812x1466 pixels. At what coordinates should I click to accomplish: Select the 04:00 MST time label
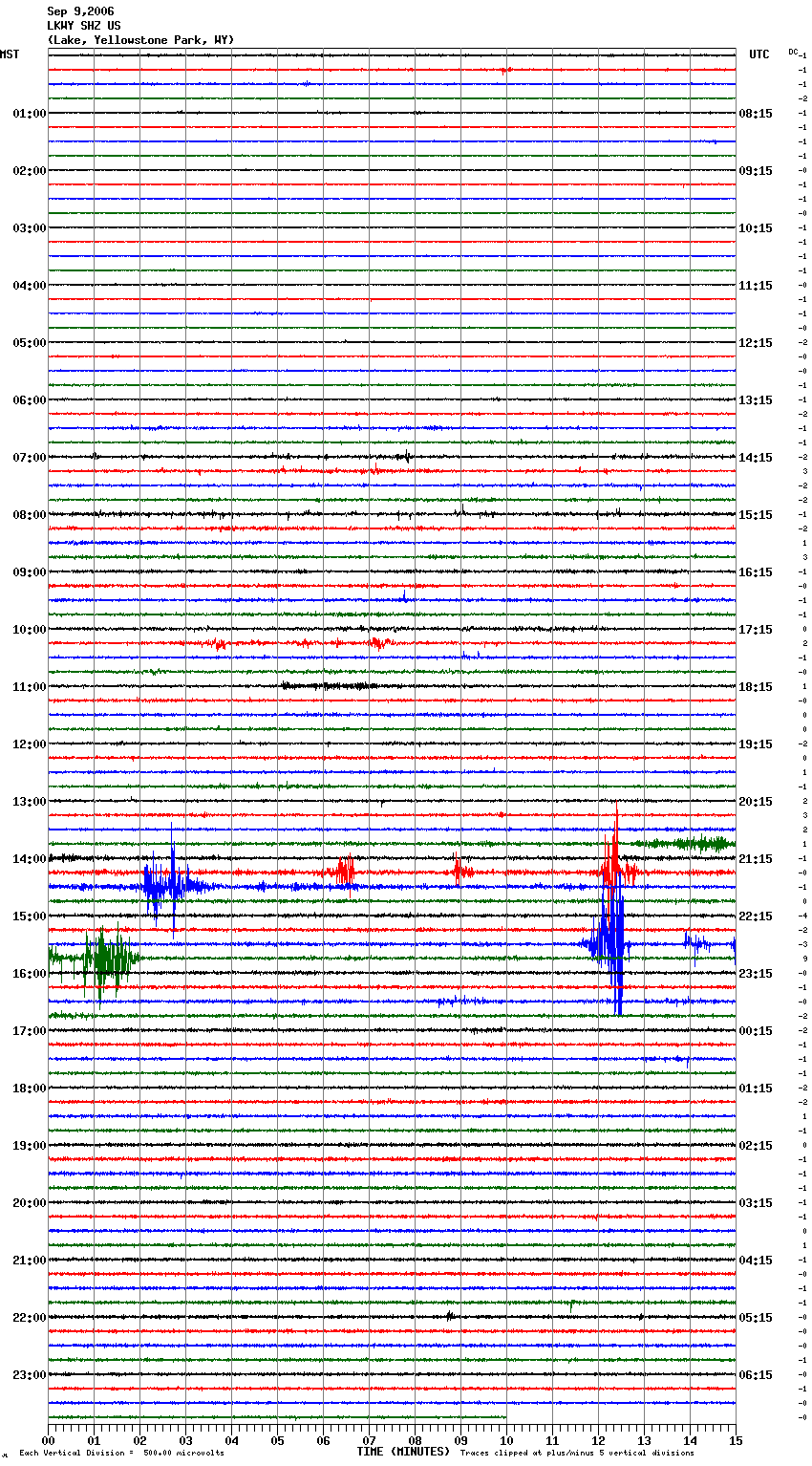click(x=29, y=286)
